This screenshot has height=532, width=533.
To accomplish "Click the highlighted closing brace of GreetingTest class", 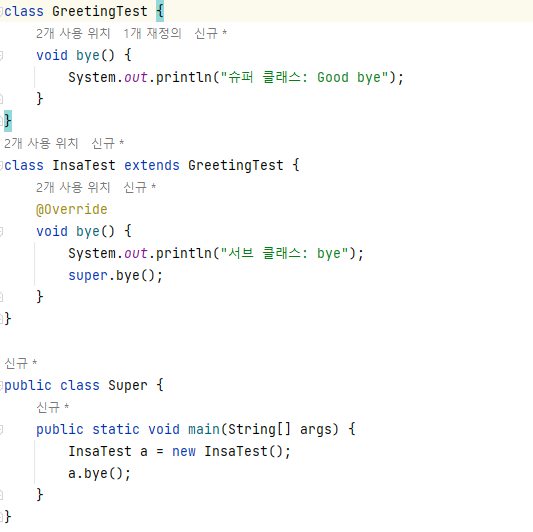I will (x=8, y=121).
